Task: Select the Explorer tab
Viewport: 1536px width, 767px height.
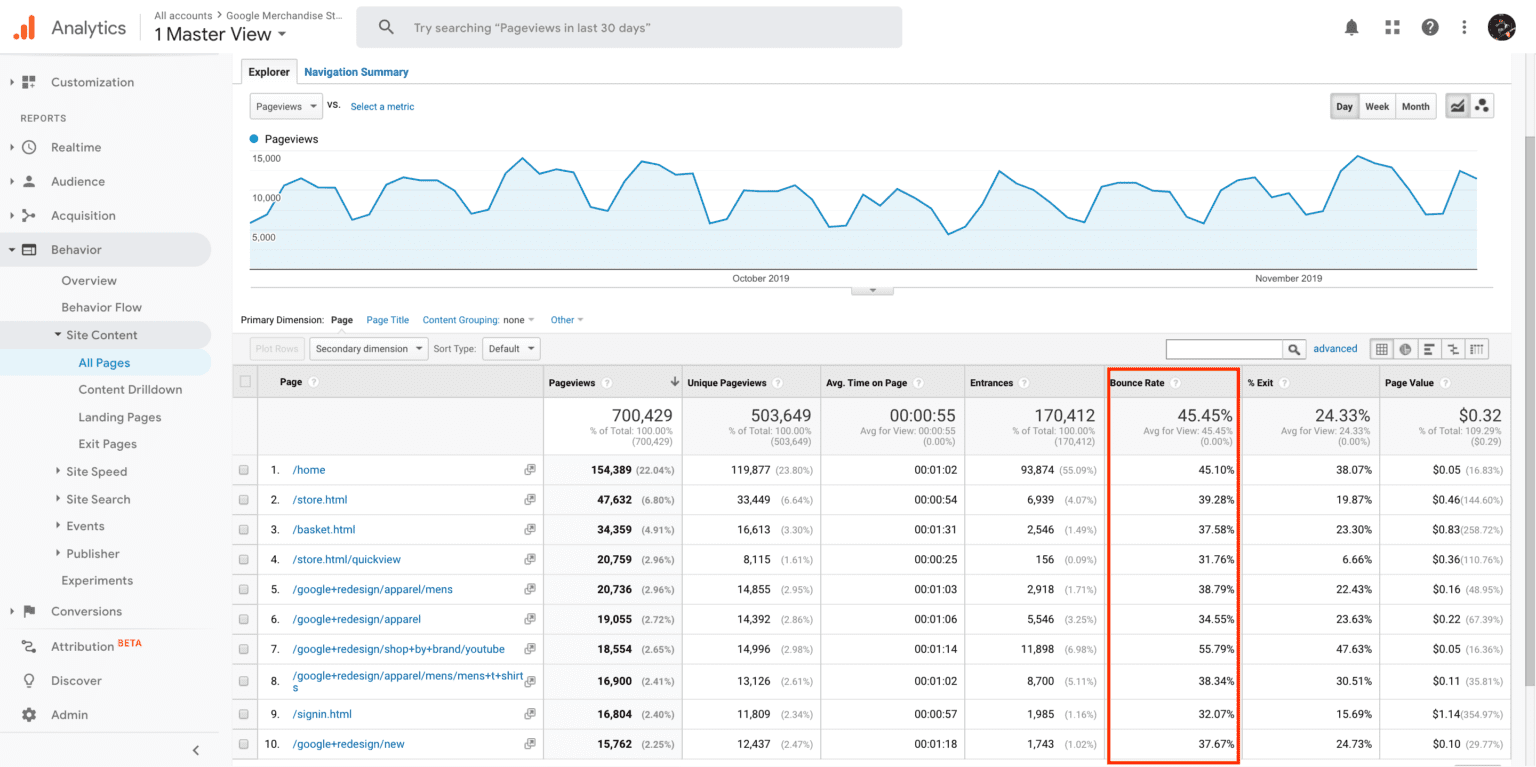Action: tap(269, 72)
